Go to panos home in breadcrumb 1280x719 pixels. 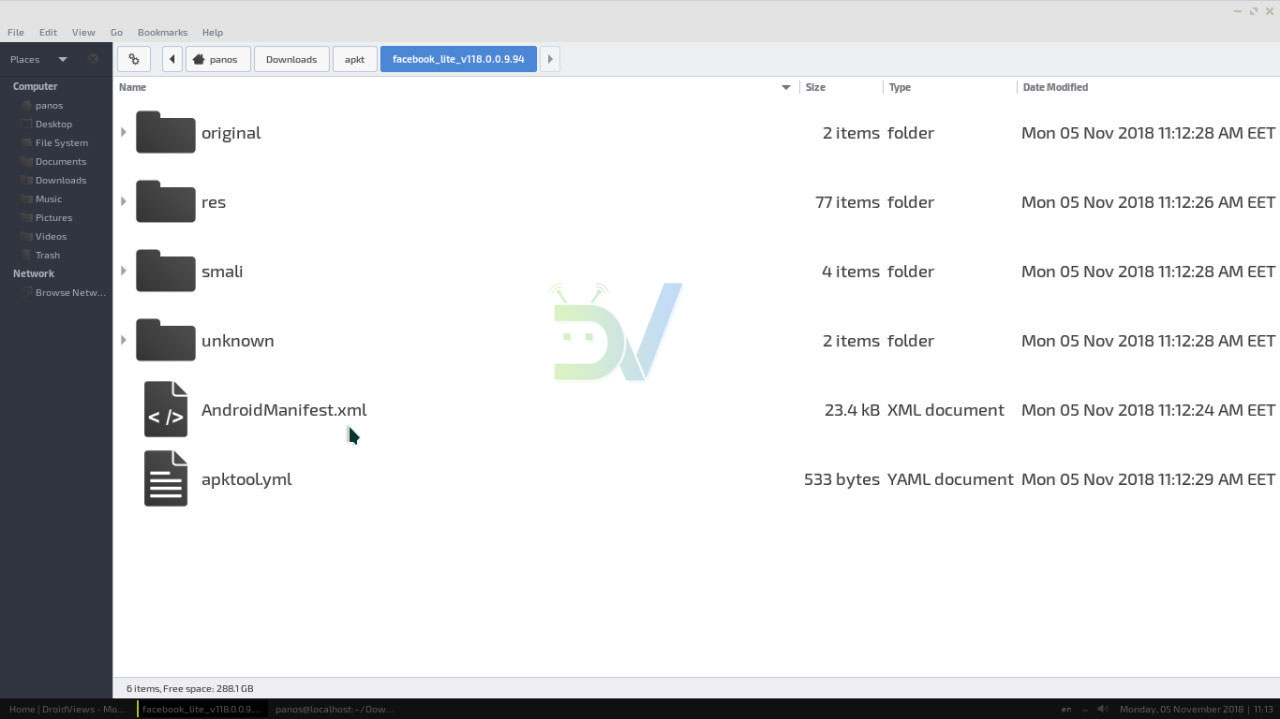(217, 59)
